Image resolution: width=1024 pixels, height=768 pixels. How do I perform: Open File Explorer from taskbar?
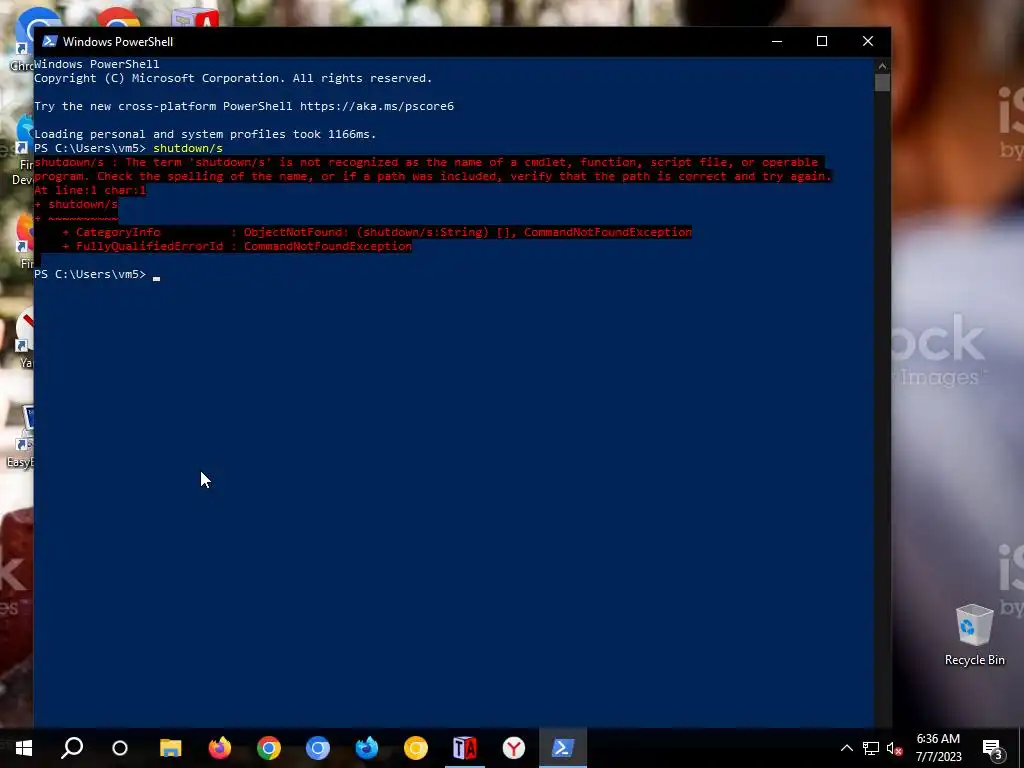click(170, 748)
